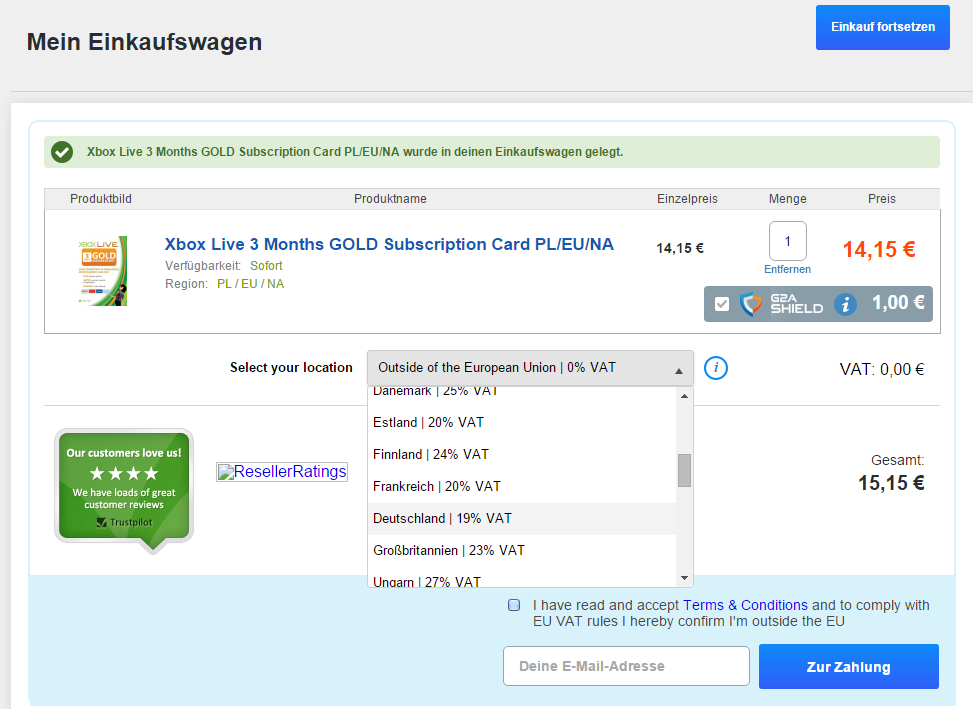The height and width of the screenshot is (709, 973).
Task: Click the G2A Shield info icon
Action: tap(845, 304)
